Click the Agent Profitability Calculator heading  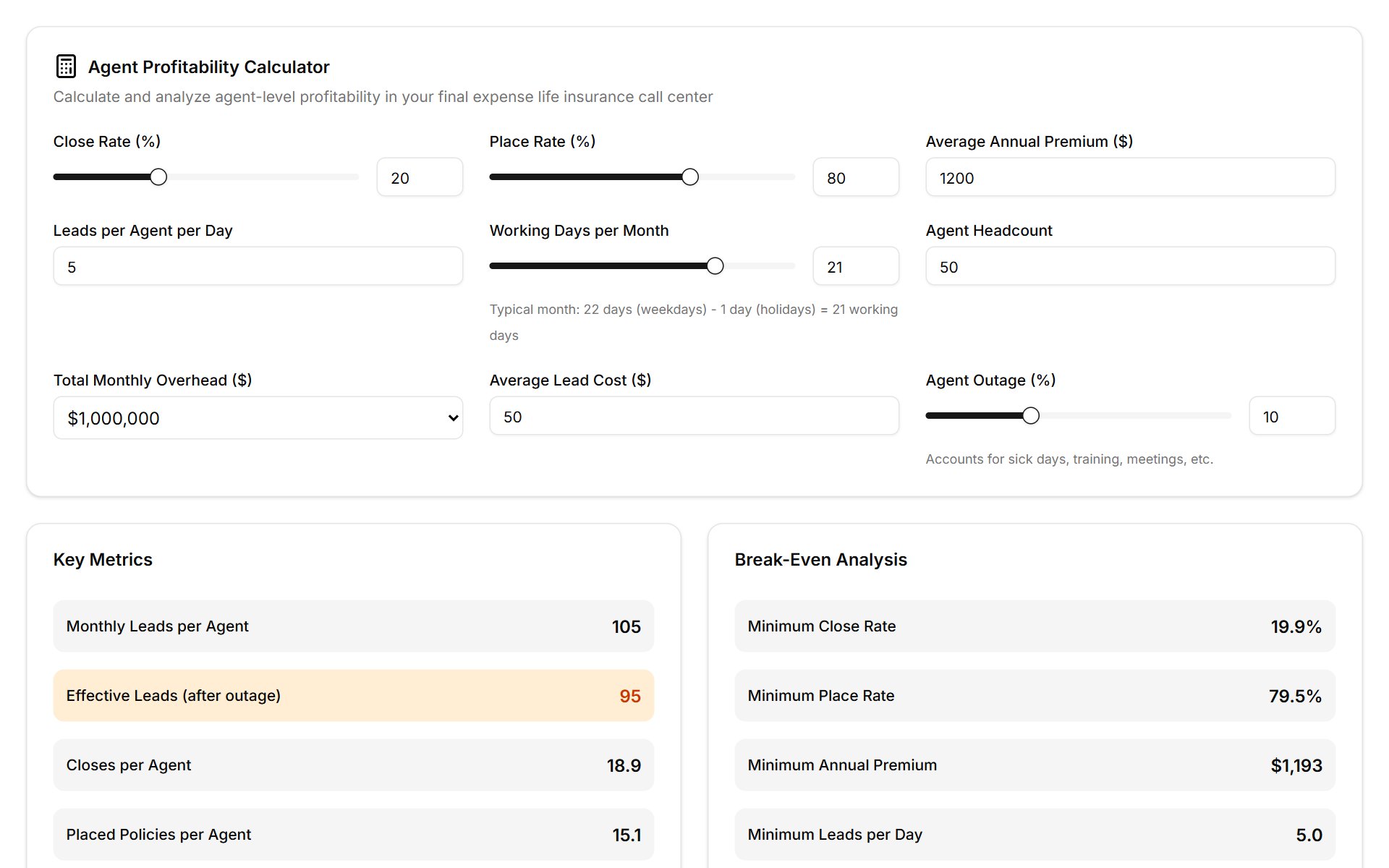[208, 67]
